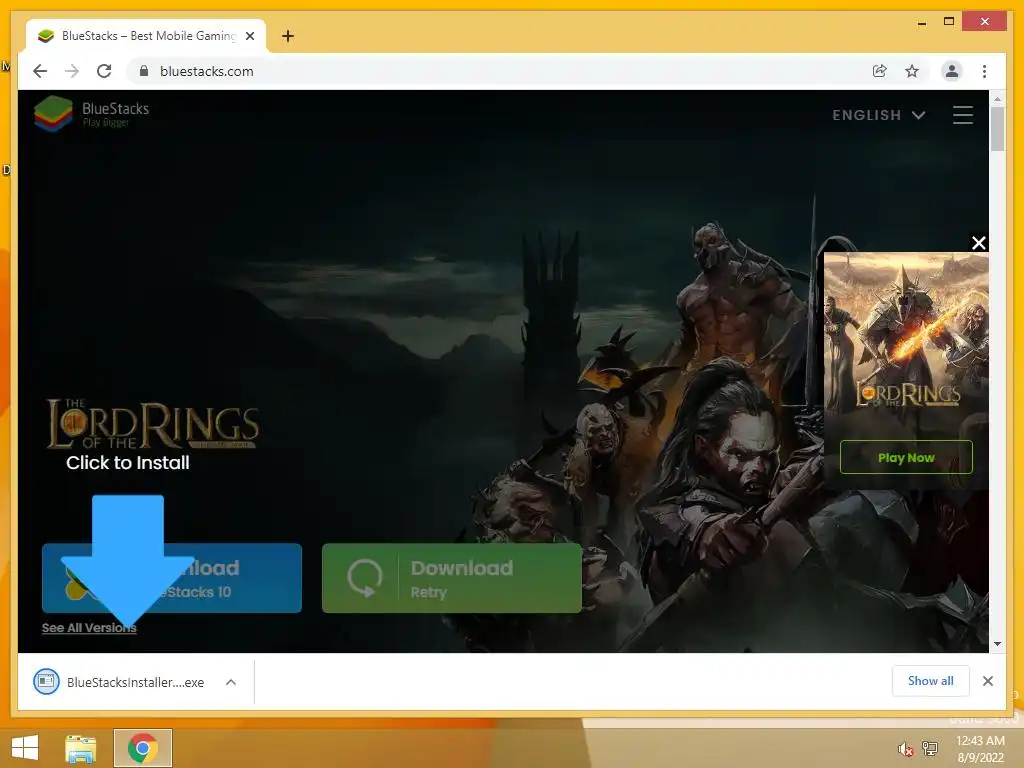Click the Lord of the Rings title logo

point(153,423)
